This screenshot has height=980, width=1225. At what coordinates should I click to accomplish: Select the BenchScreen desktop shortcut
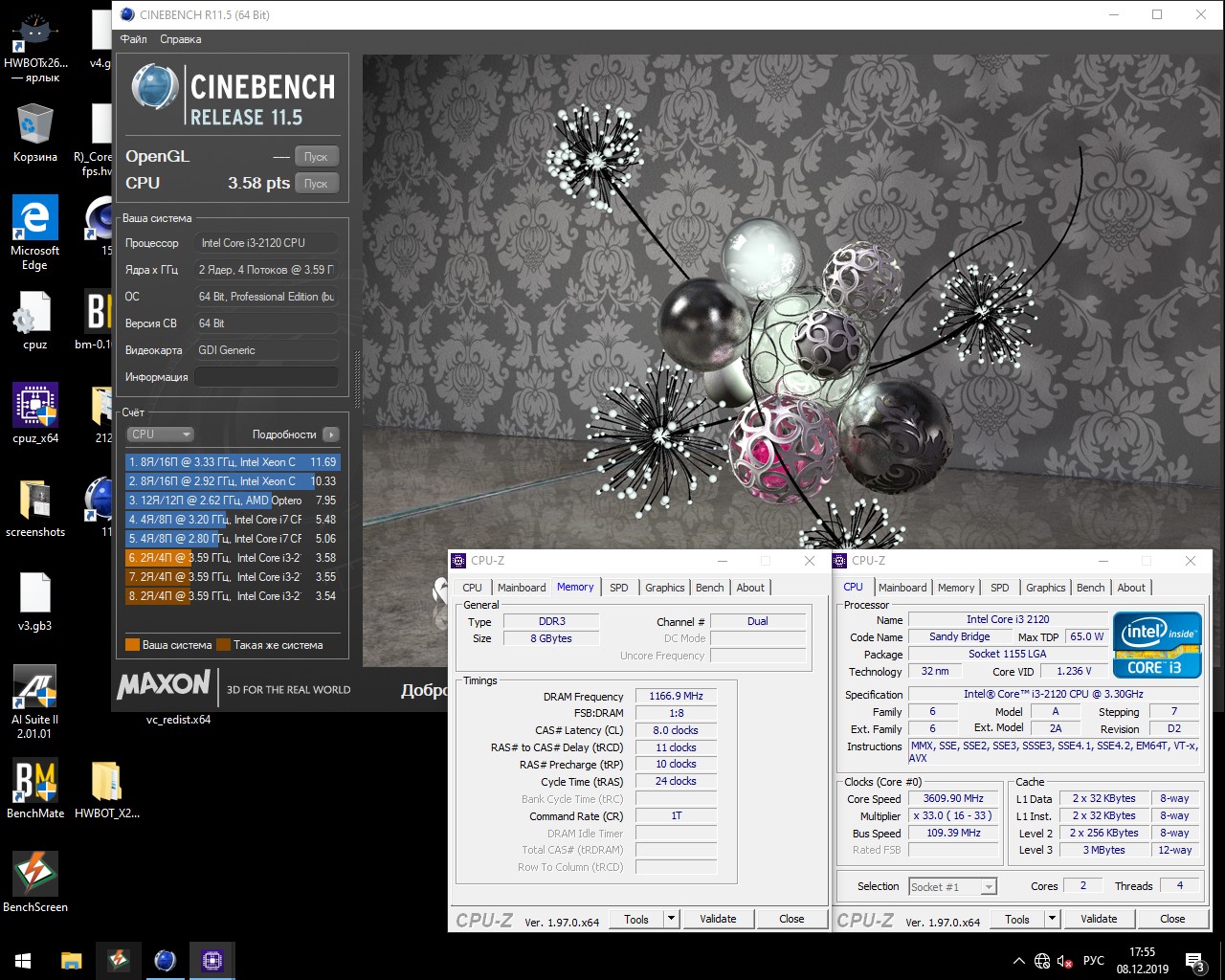coord(35,882)
